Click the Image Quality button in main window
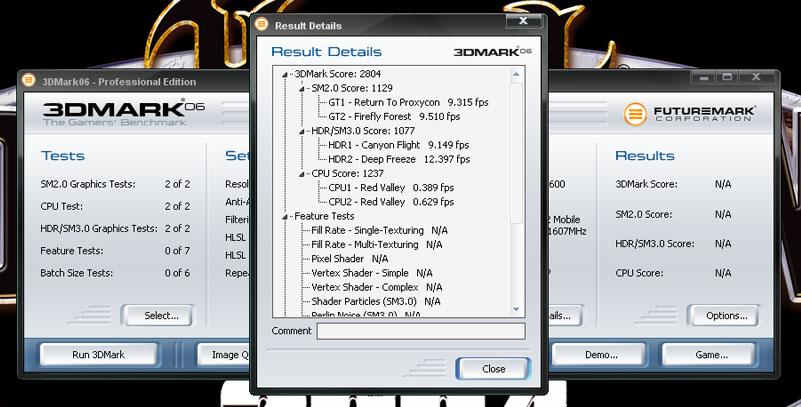Screen dimensions: 801x407 pos(225,354)
